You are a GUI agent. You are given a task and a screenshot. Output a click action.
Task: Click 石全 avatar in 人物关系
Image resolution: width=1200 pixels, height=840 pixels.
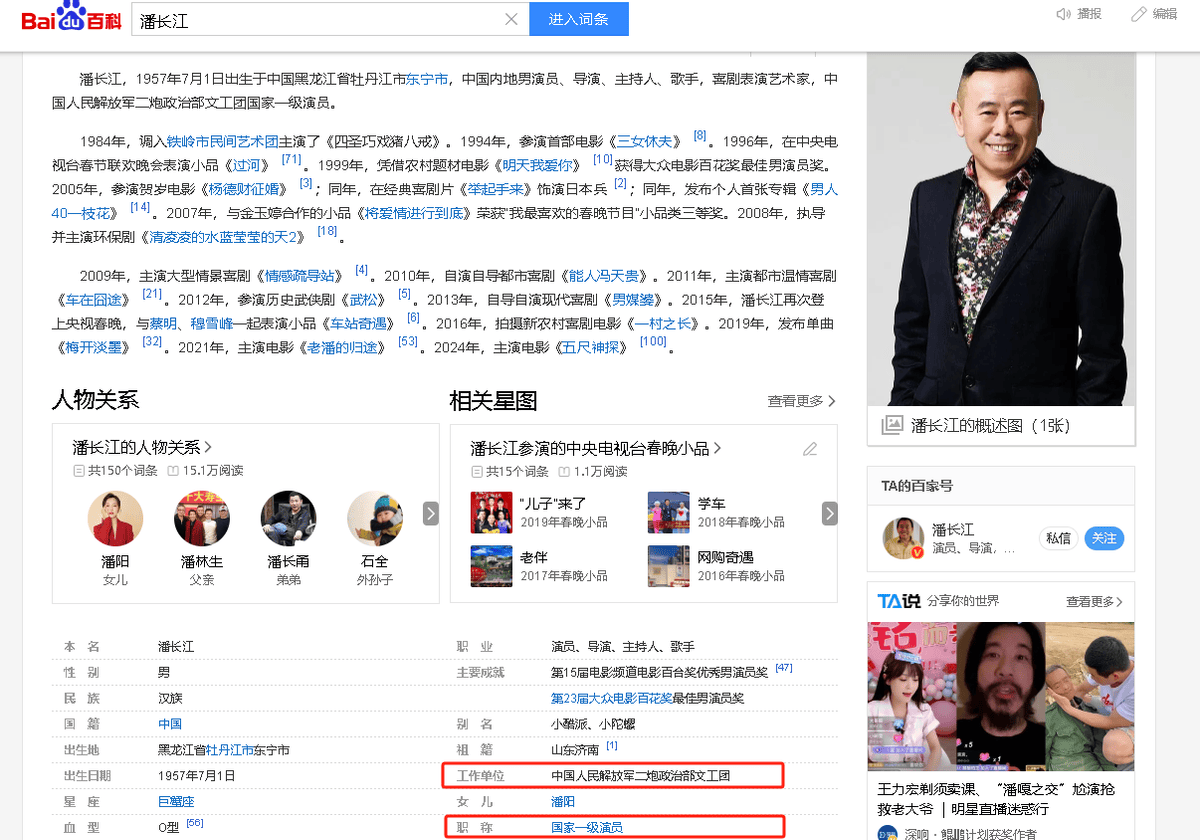tap(375, 518)
